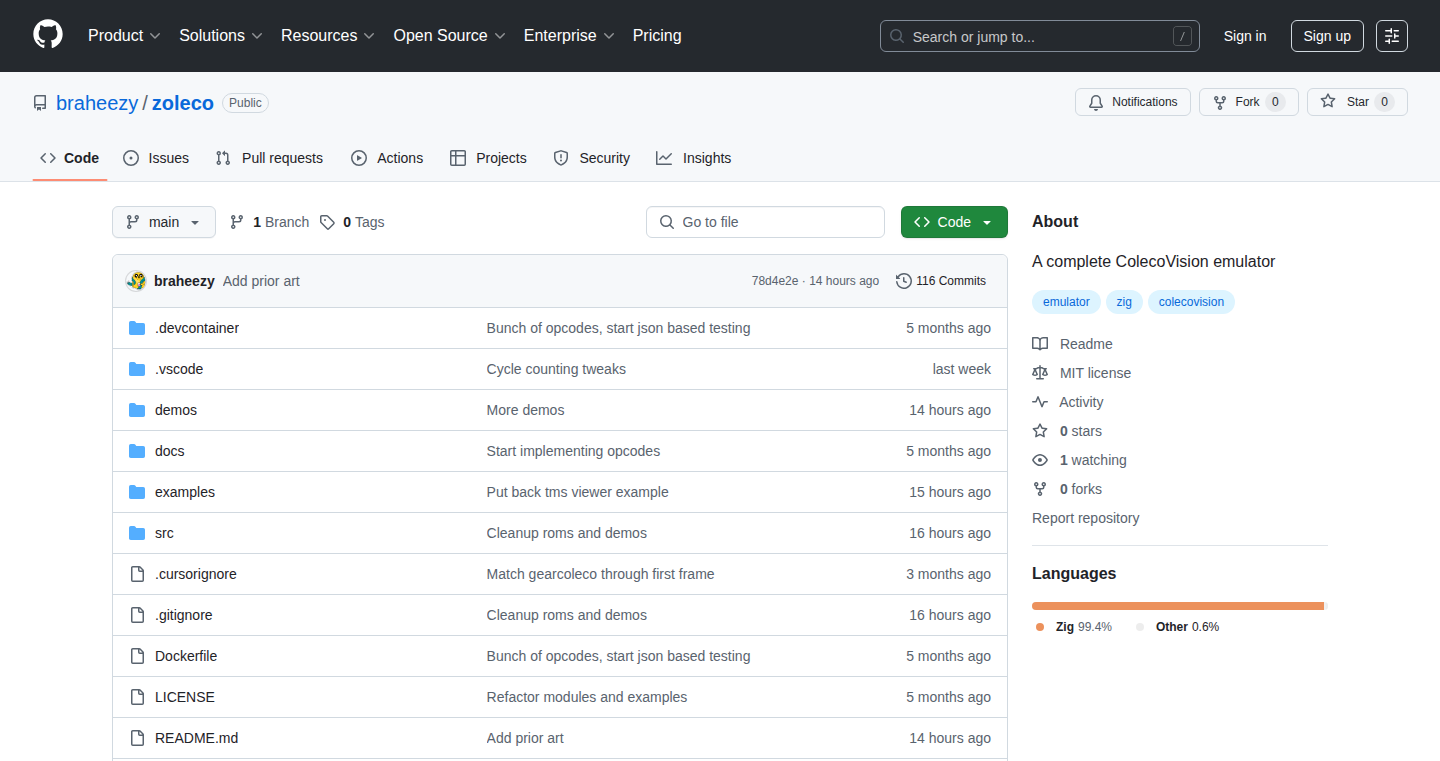Open the .vscode folder icon
The width and height of the screenshot is (1440, 761).
(x=137, y=369)
